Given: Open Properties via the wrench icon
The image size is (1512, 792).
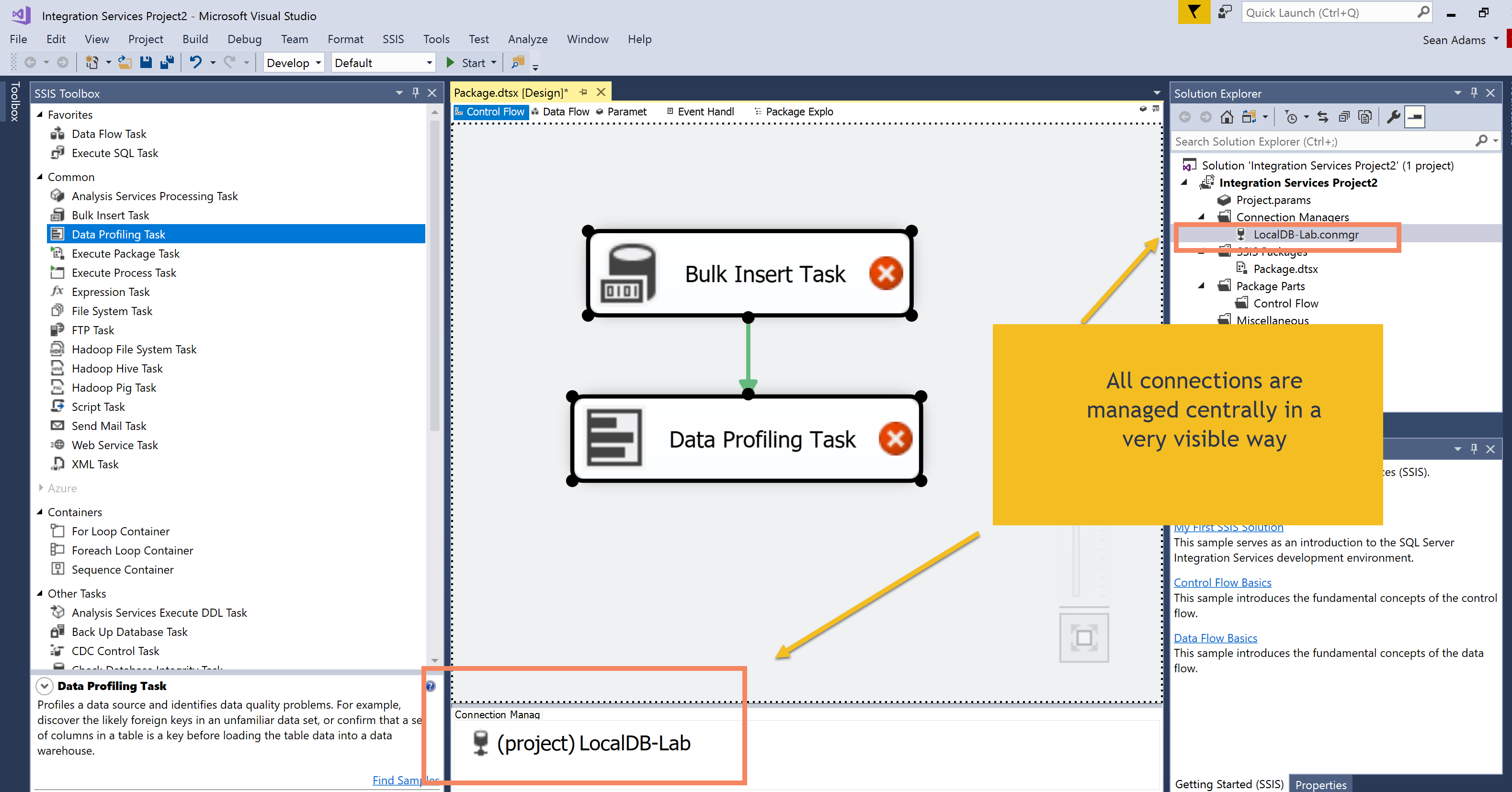Looking at the screenshot, I should (1393, 116).
